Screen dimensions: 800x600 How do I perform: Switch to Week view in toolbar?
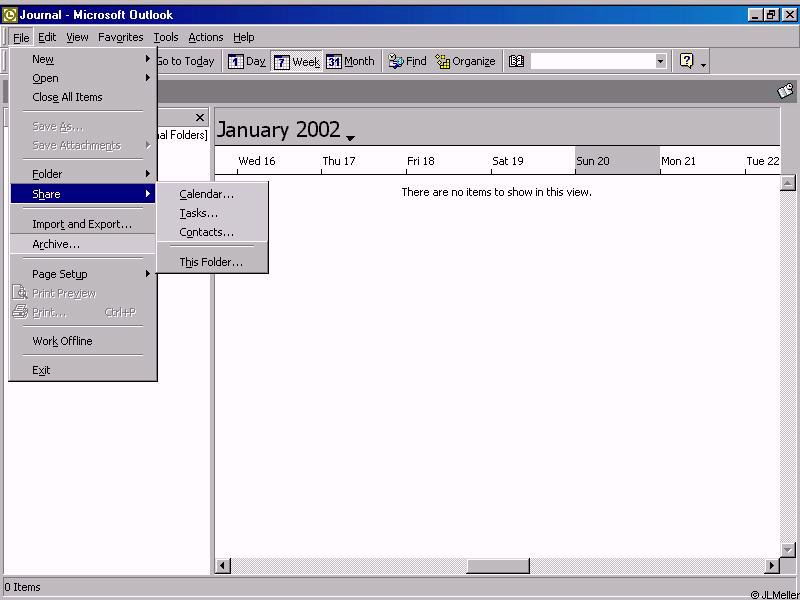(296, 62)
